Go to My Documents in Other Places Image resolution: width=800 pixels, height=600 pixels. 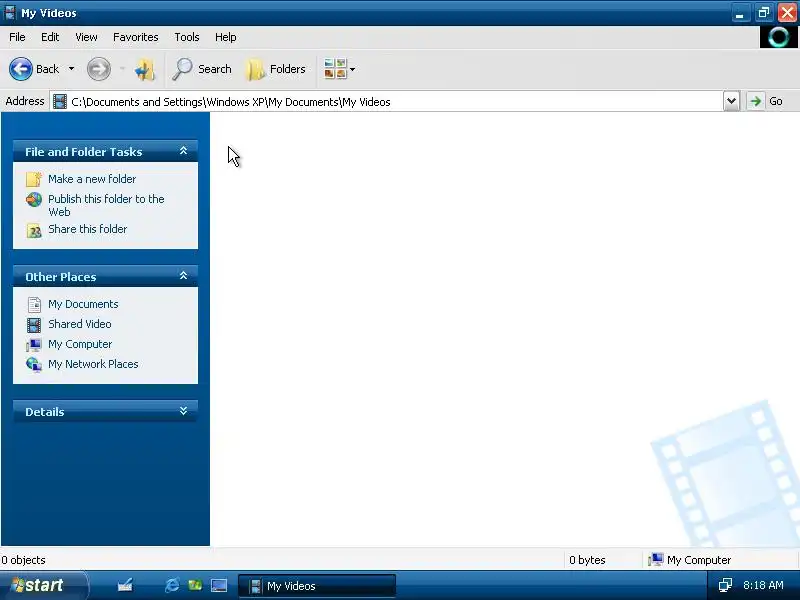[x=83, y=304]
